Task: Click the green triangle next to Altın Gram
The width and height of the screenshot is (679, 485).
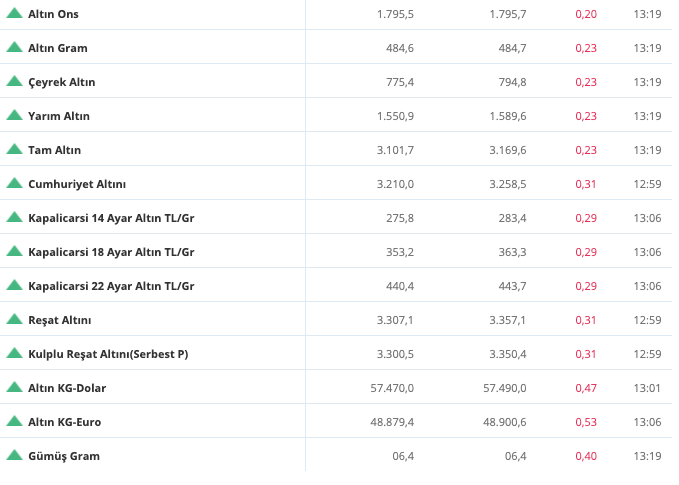Action: click(x=14, y=47)
